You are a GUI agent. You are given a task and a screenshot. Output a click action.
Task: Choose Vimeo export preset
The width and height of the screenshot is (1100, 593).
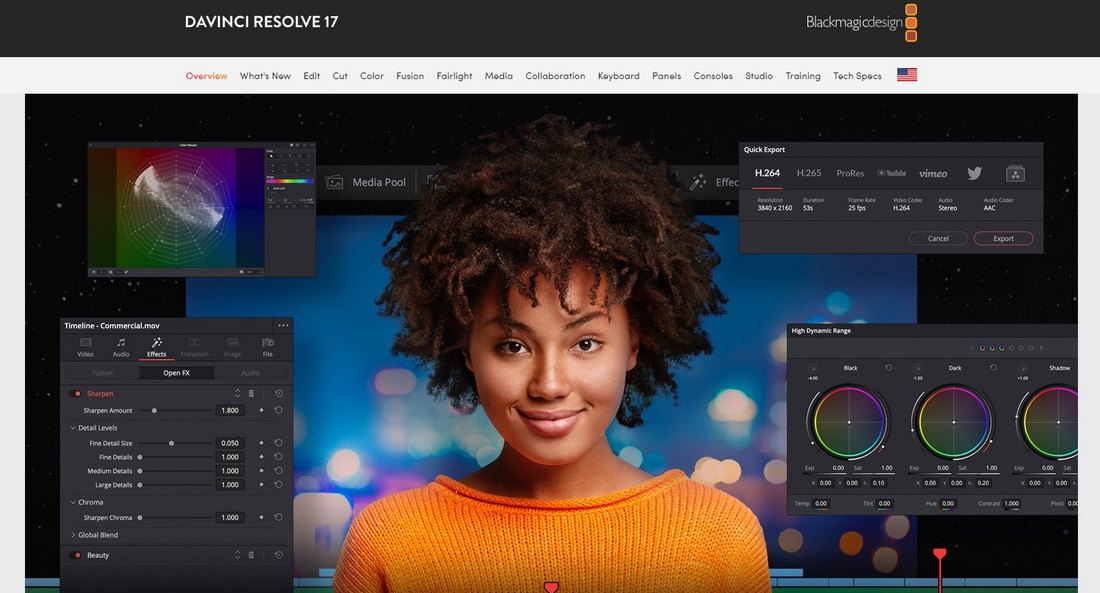933,173
